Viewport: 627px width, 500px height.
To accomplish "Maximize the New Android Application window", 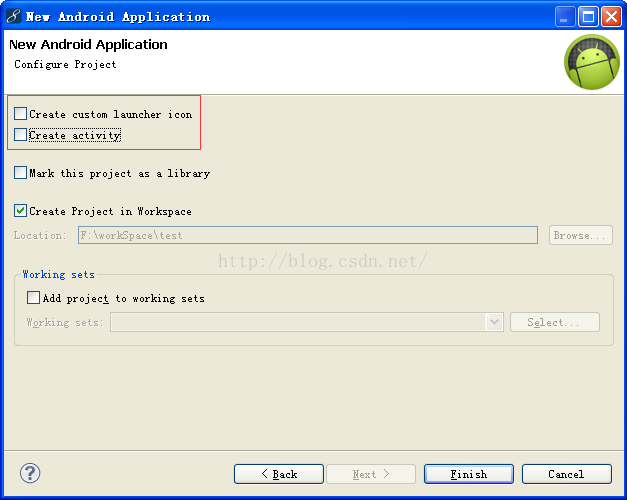I will pyautogui.click(x=588, y=17).
